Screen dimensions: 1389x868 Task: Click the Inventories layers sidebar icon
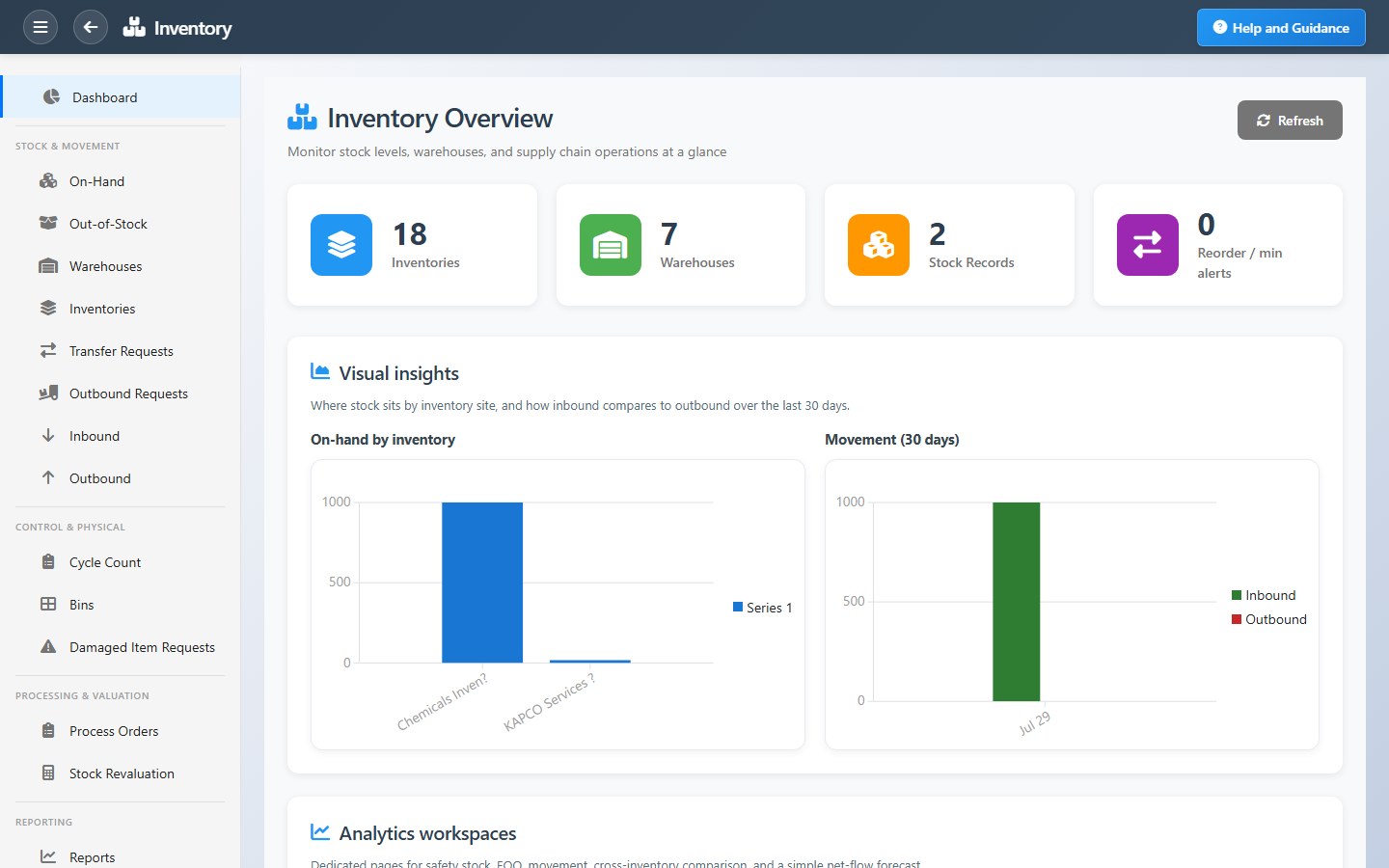(48, 308)
